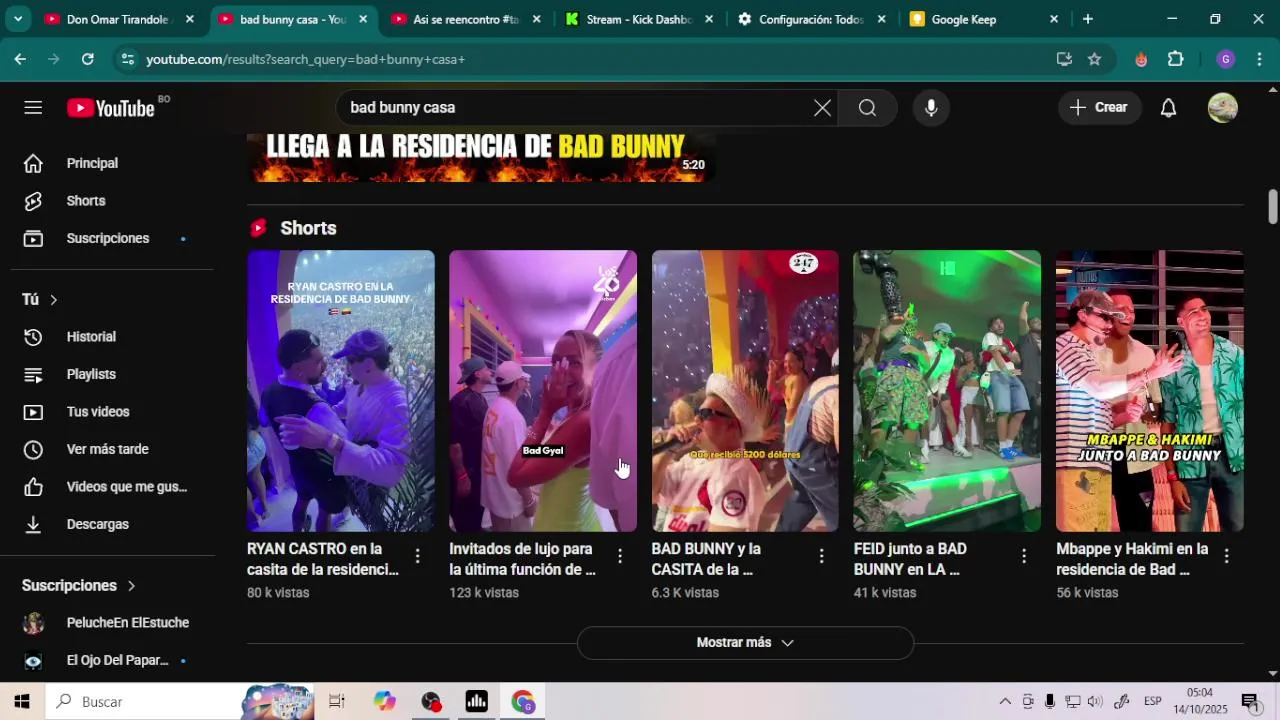
Task: Expand Mostrar más shorts
Action: pos(745,643)
